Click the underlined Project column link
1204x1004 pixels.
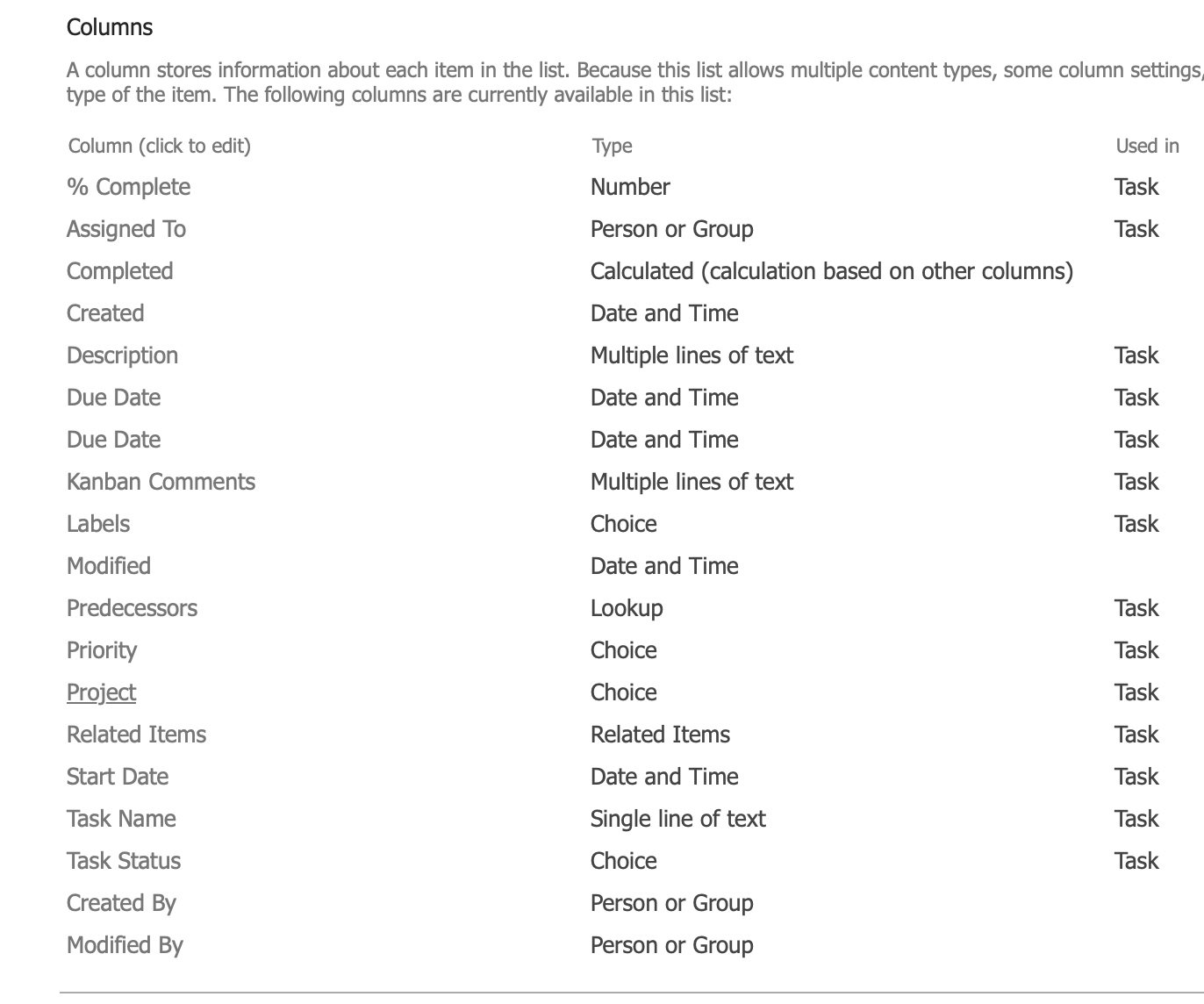[101, 692]
